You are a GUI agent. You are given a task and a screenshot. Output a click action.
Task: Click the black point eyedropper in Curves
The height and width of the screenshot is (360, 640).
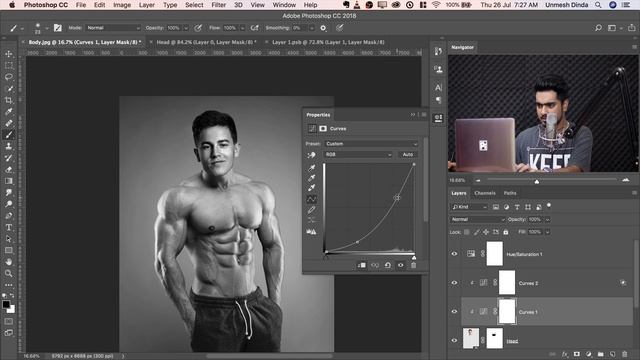[x=311, y=168]
